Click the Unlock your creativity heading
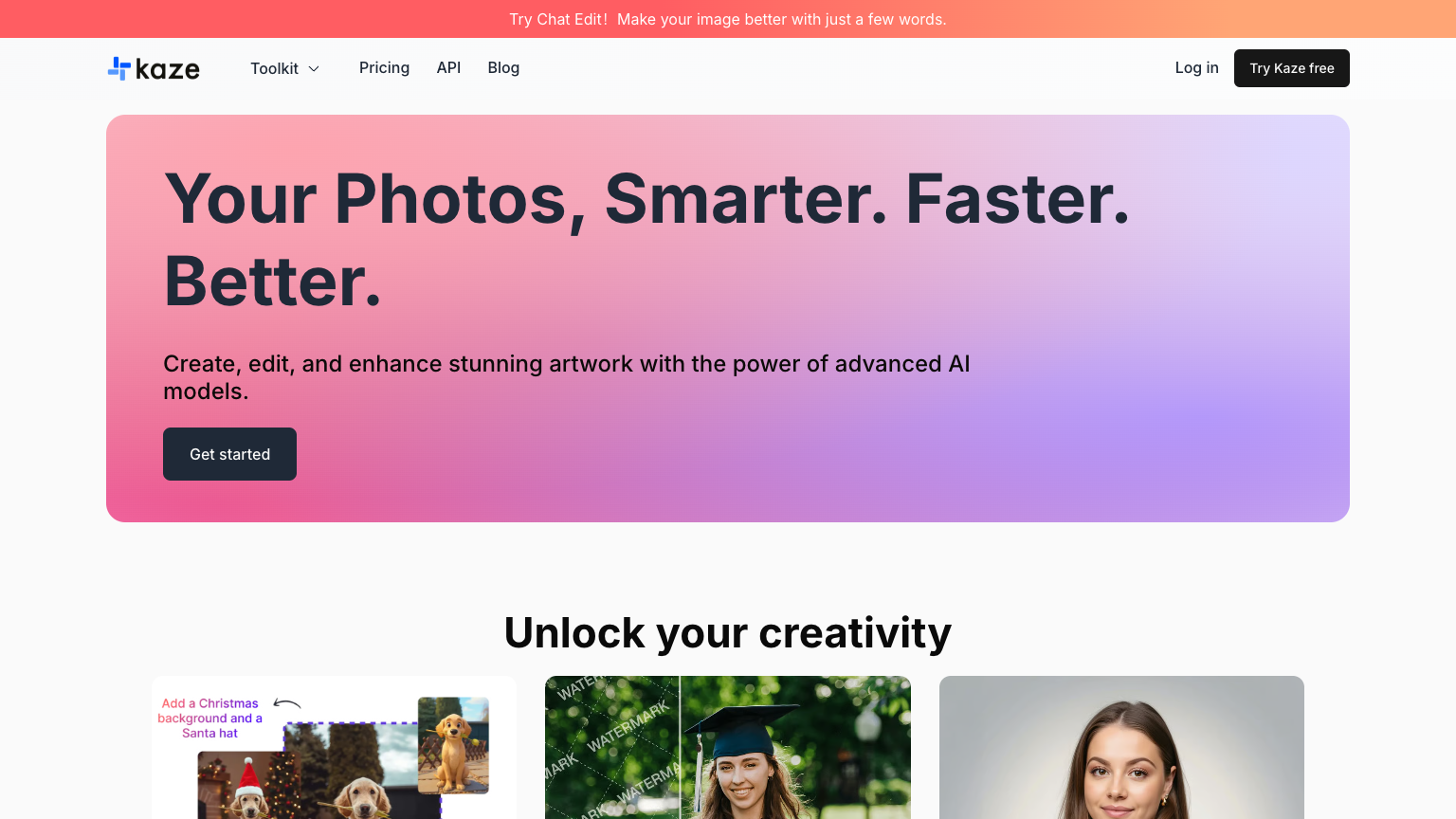Image resolution: width=1456 pixels, height=819 pixels. pyautogui.click(x=728, y=632)
